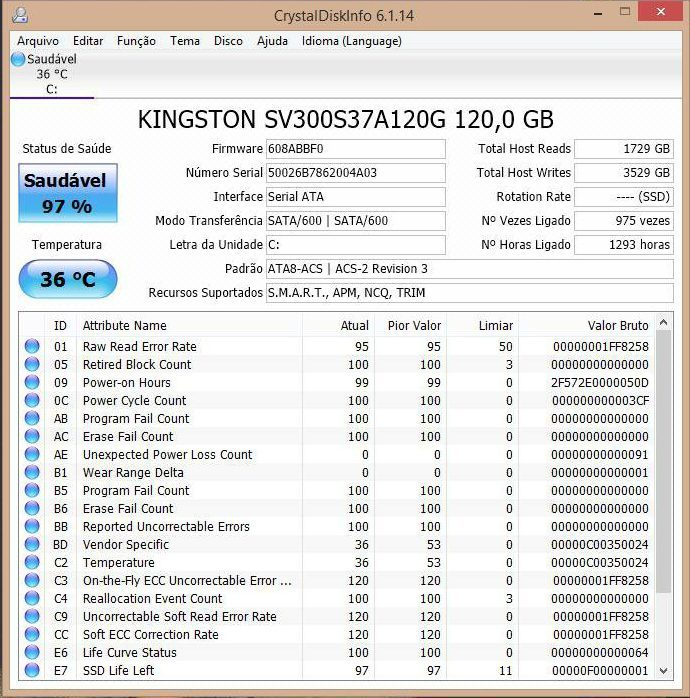Click the Número Serial field
Screen dimensions: 690x698
click(355, 173)
